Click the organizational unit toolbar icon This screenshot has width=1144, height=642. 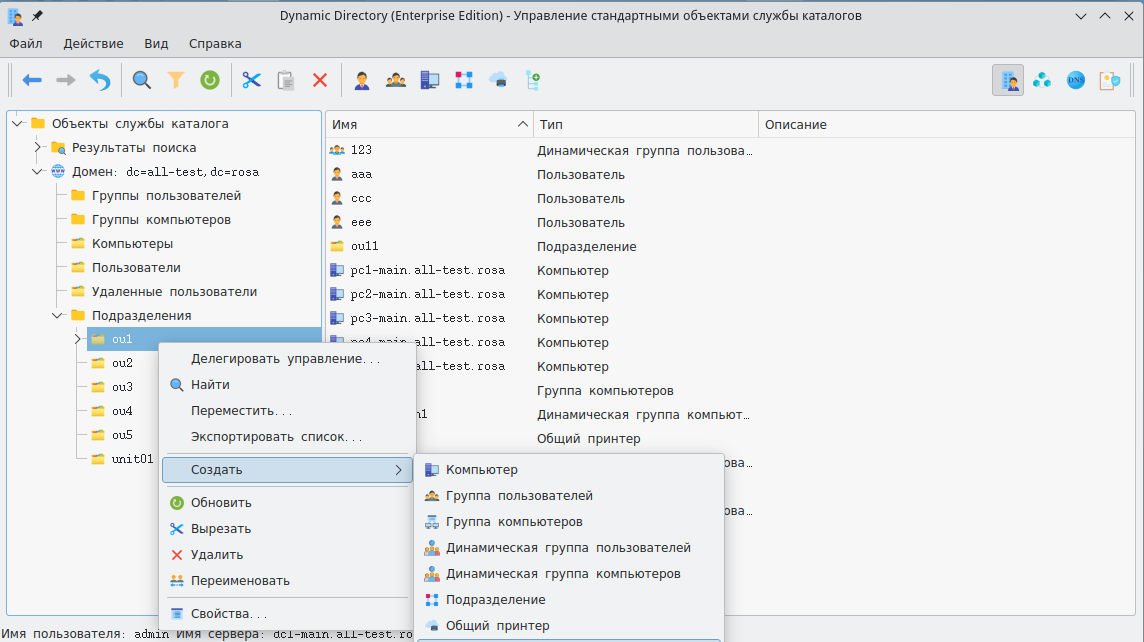coord(464,80)
